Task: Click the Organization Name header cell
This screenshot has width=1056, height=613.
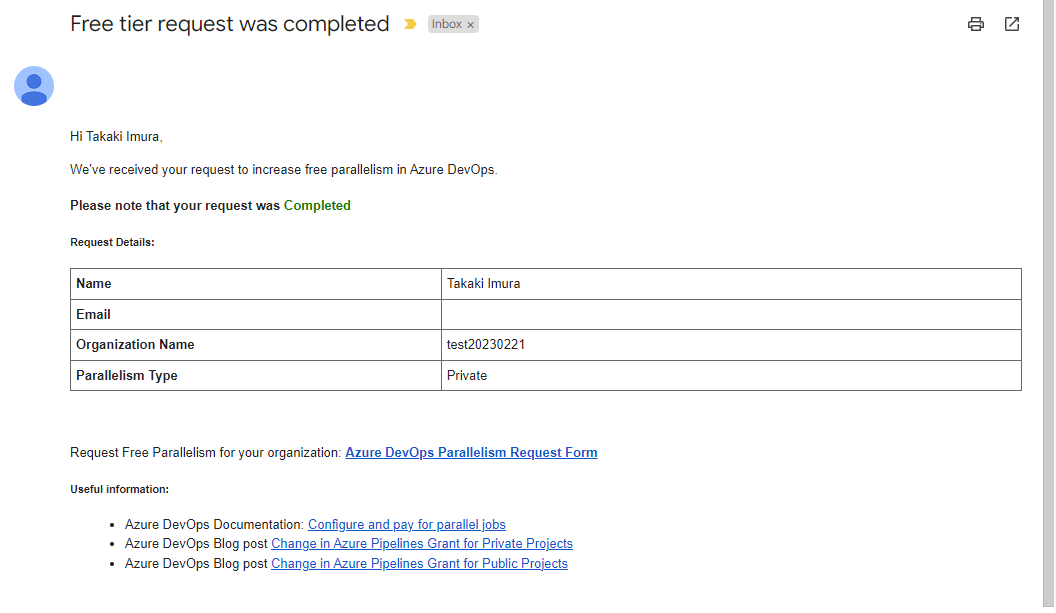Action: 135,345
